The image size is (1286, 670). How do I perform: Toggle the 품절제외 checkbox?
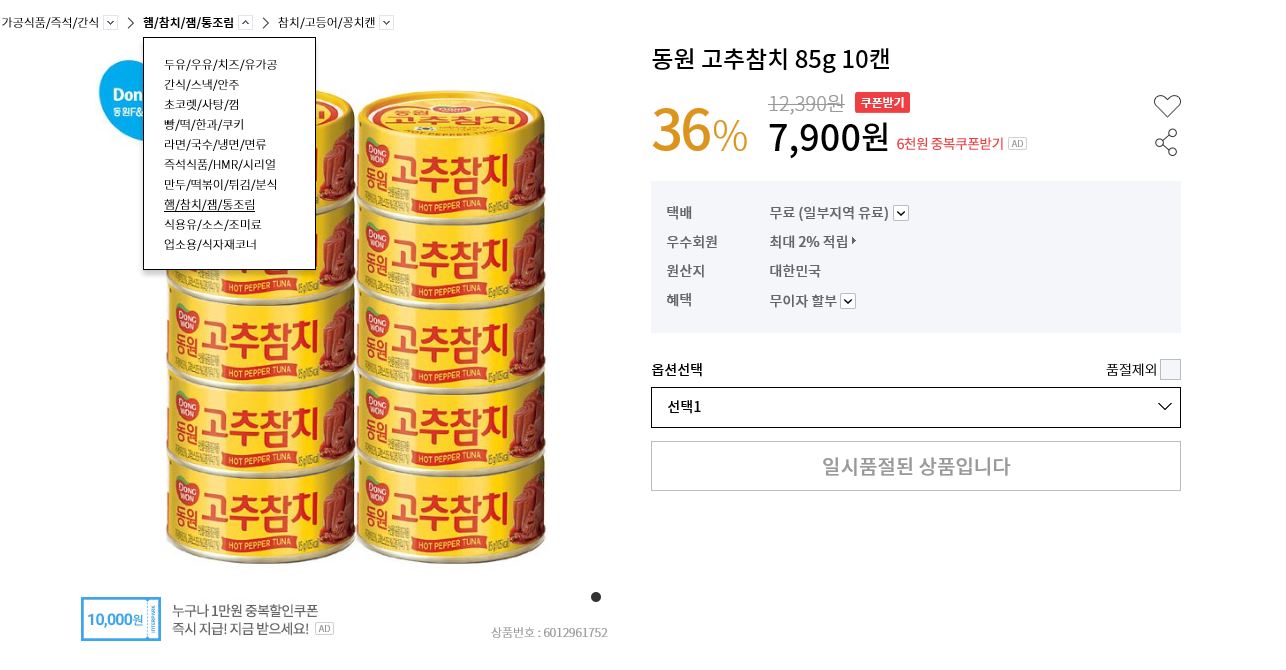[1170, 370]
